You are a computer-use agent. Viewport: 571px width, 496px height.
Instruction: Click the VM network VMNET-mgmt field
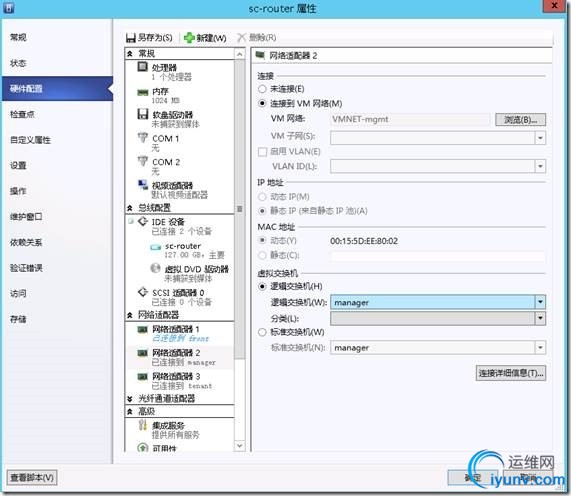click(410, 119)
